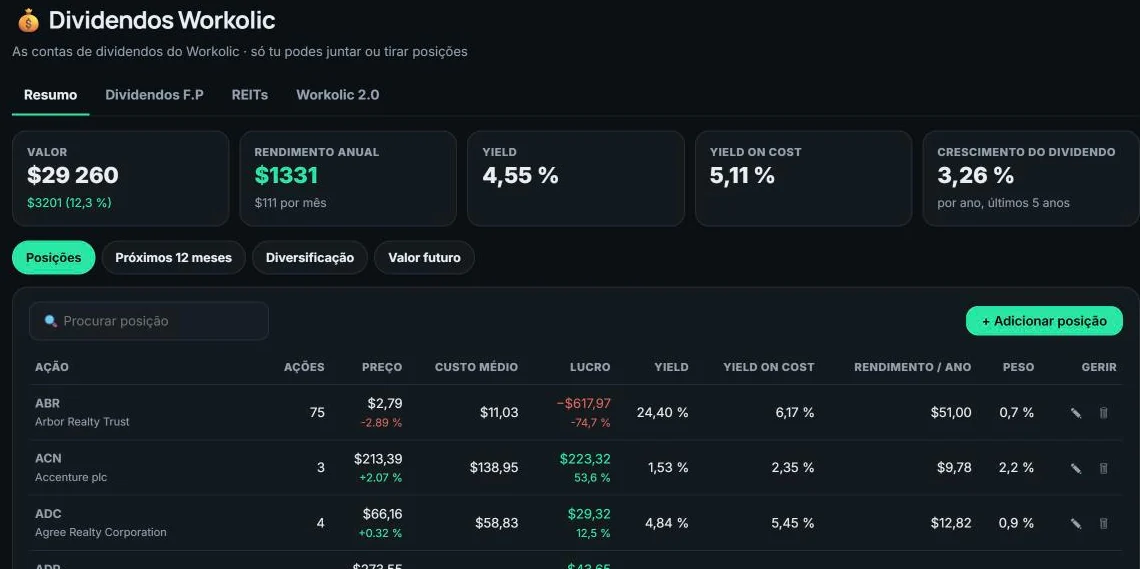Sort by the YIELD column header
The image size is (1140, 569).
coord(671,367)
